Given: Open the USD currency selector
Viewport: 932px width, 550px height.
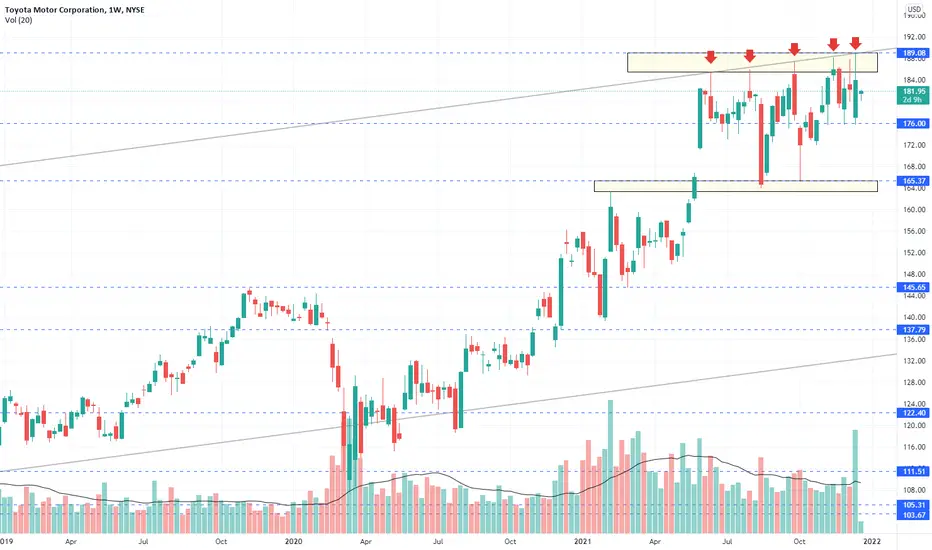Looking at the screenshot, I should 914,10.
